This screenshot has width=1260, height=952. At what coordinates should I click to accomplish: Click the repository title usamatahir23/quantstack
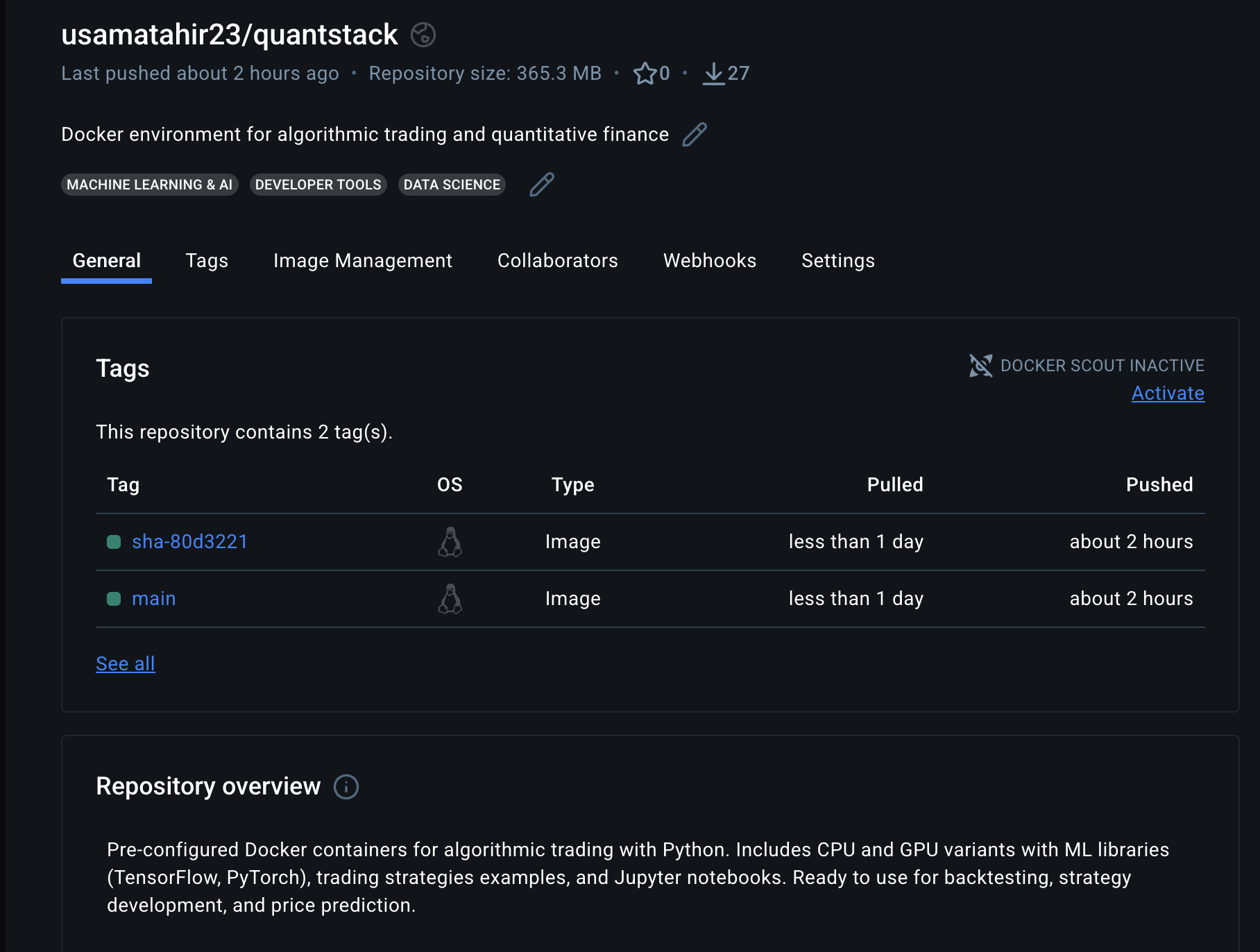point(230,35)
